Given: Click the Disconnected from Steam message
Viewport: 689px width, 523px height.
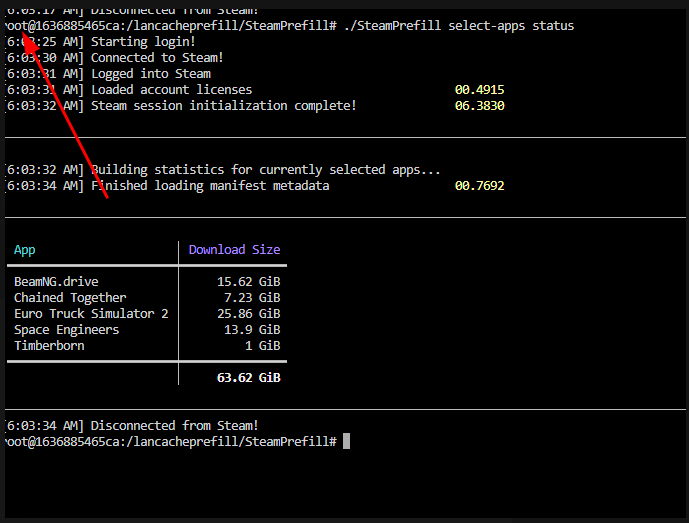Looking at the screenshot, I should (x=174, y=425).
